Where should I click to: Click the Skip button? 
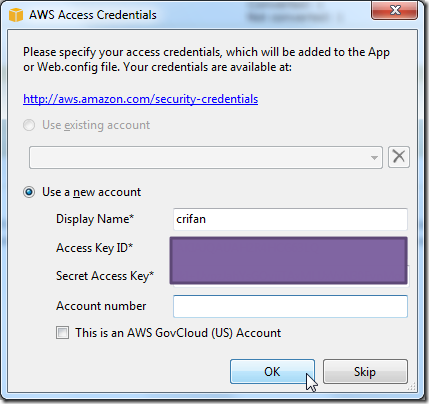(x=365, y=371)
